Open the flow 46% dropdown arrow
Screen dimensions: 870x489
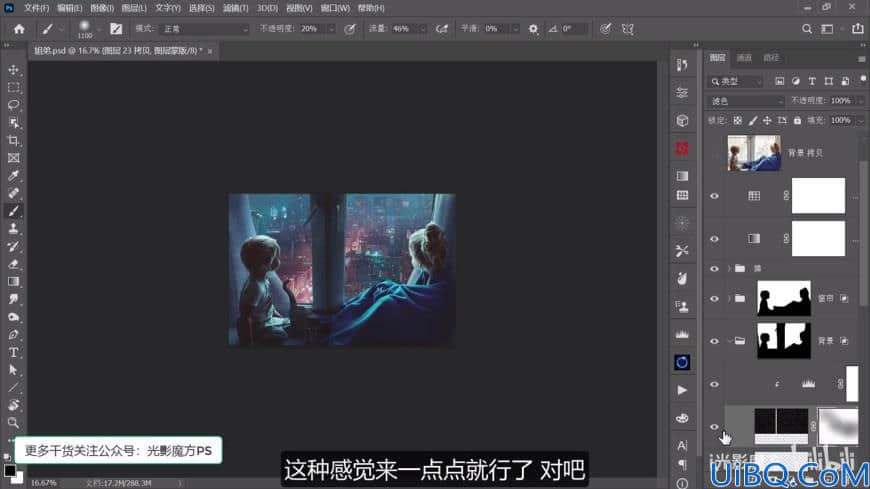tap(423, 29)
